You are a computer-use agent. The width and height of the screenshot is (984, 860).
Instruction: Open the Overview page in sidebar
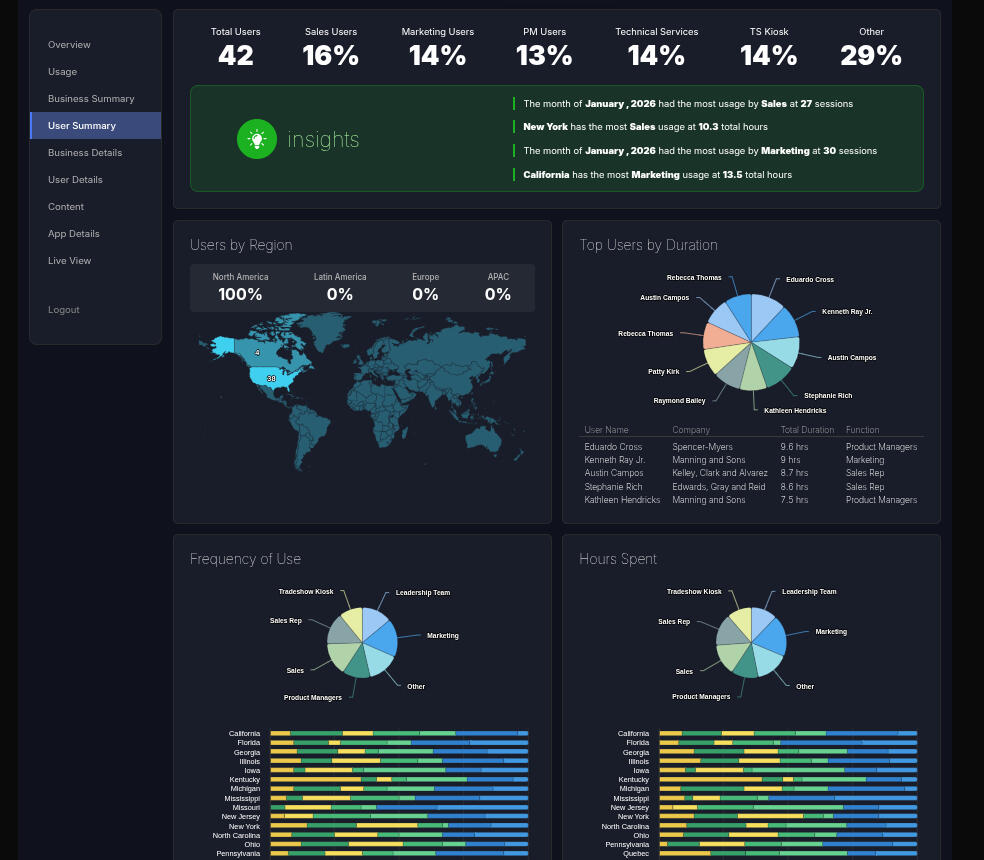69,45
